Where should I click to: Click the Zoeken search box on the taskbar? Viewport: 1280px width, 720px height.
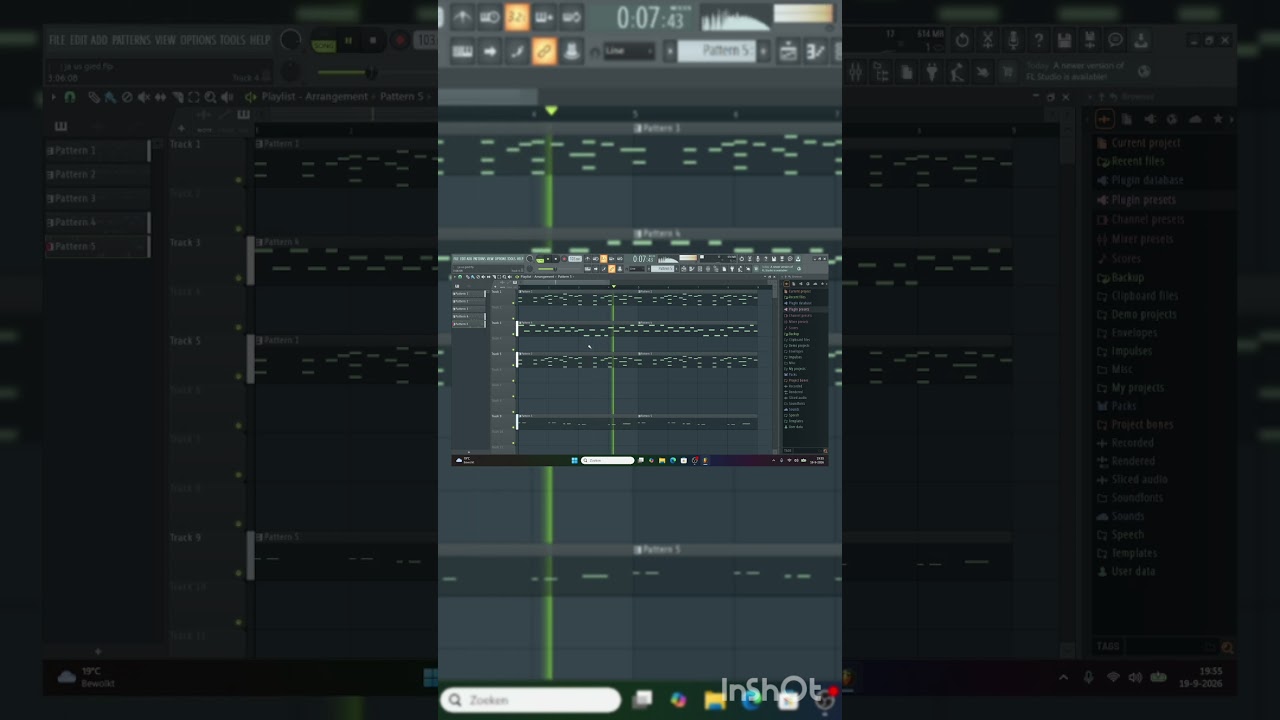(x=531, y=700)
